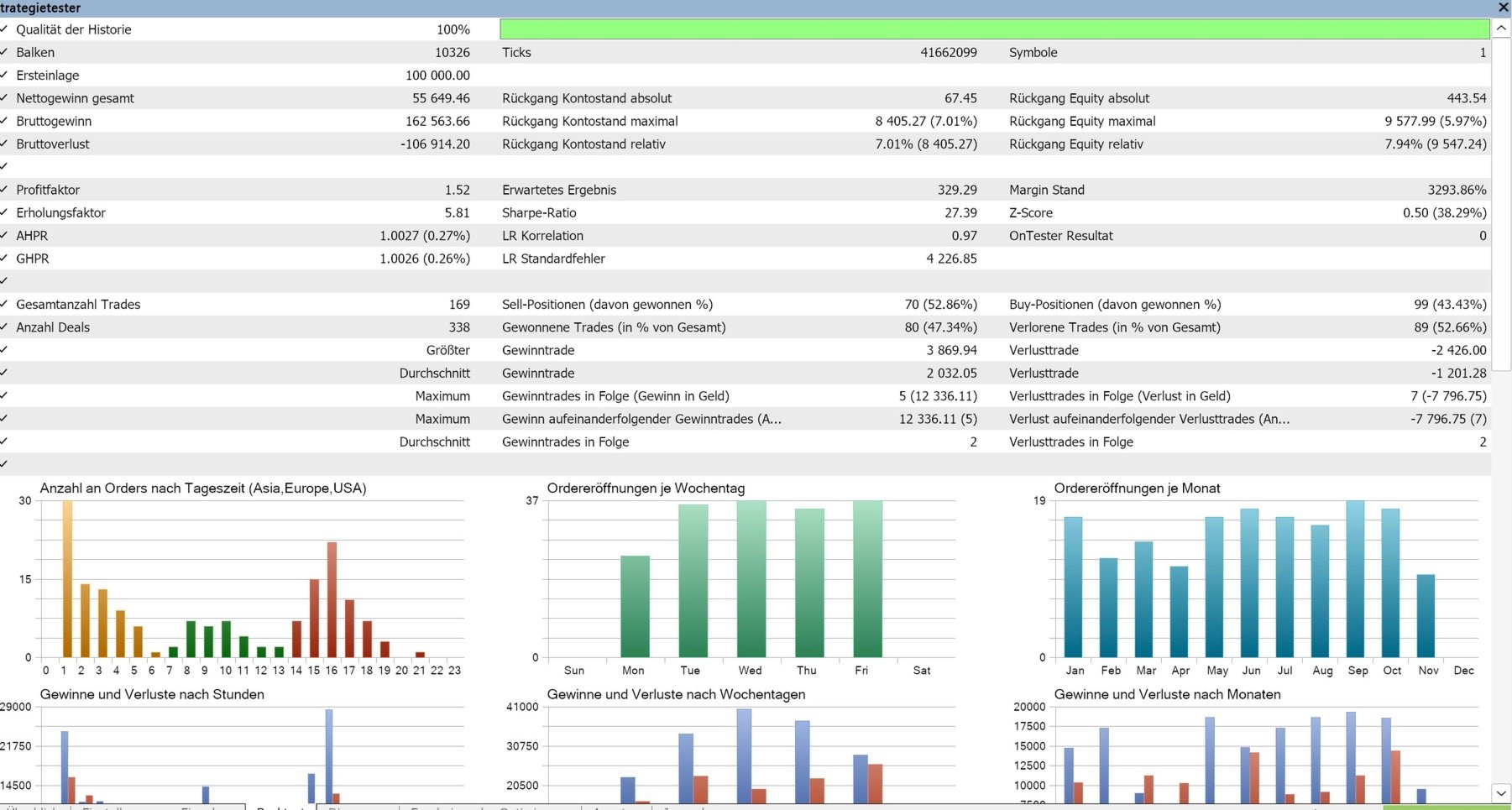Click the value '7.94% (9 547.24)'
1512x810 pixels.
(x=1436, y=144)
